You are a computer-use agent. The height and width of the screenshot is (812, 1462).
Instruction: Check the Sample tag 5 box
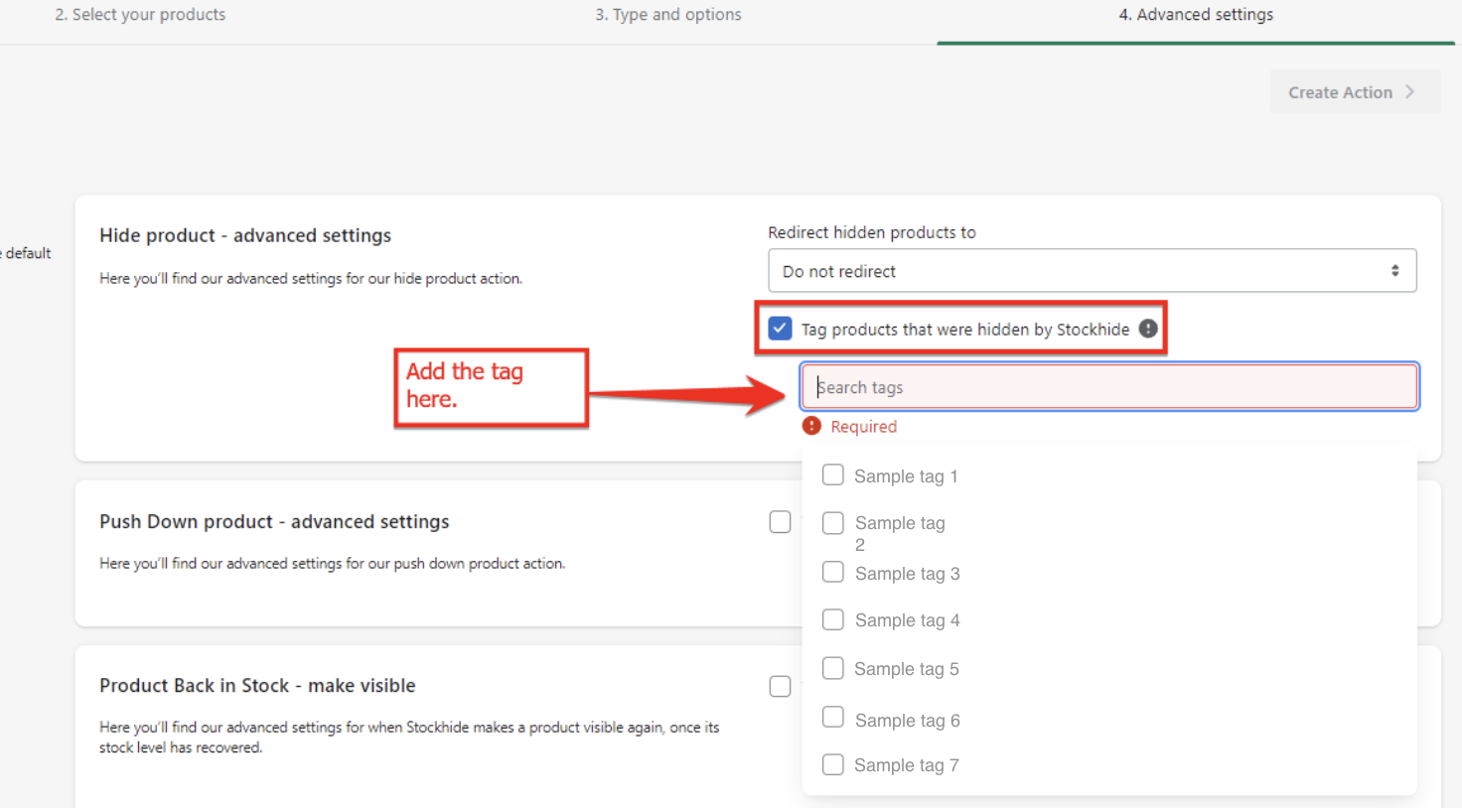[x=833, y=668]
